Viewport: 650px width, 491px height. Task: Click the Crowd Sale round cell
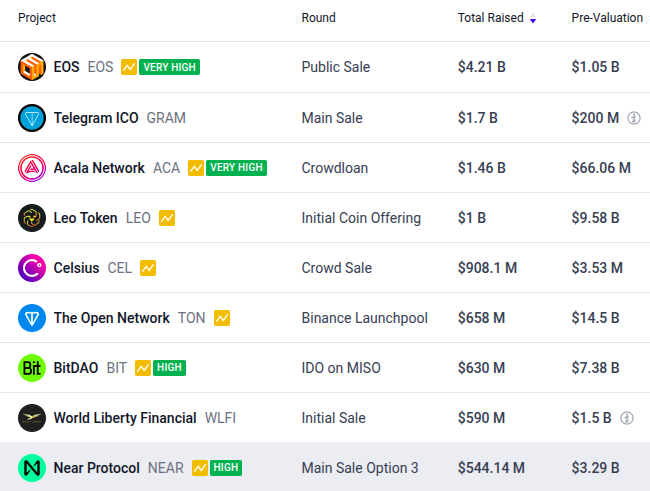[337, 268]
